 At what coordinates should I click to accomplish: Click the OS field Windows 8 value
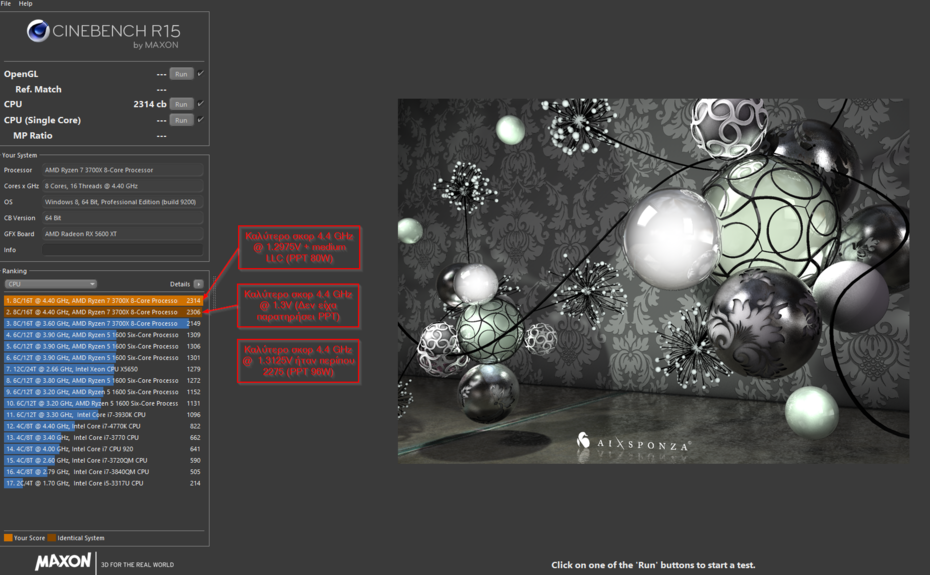[x=123, y=202]
